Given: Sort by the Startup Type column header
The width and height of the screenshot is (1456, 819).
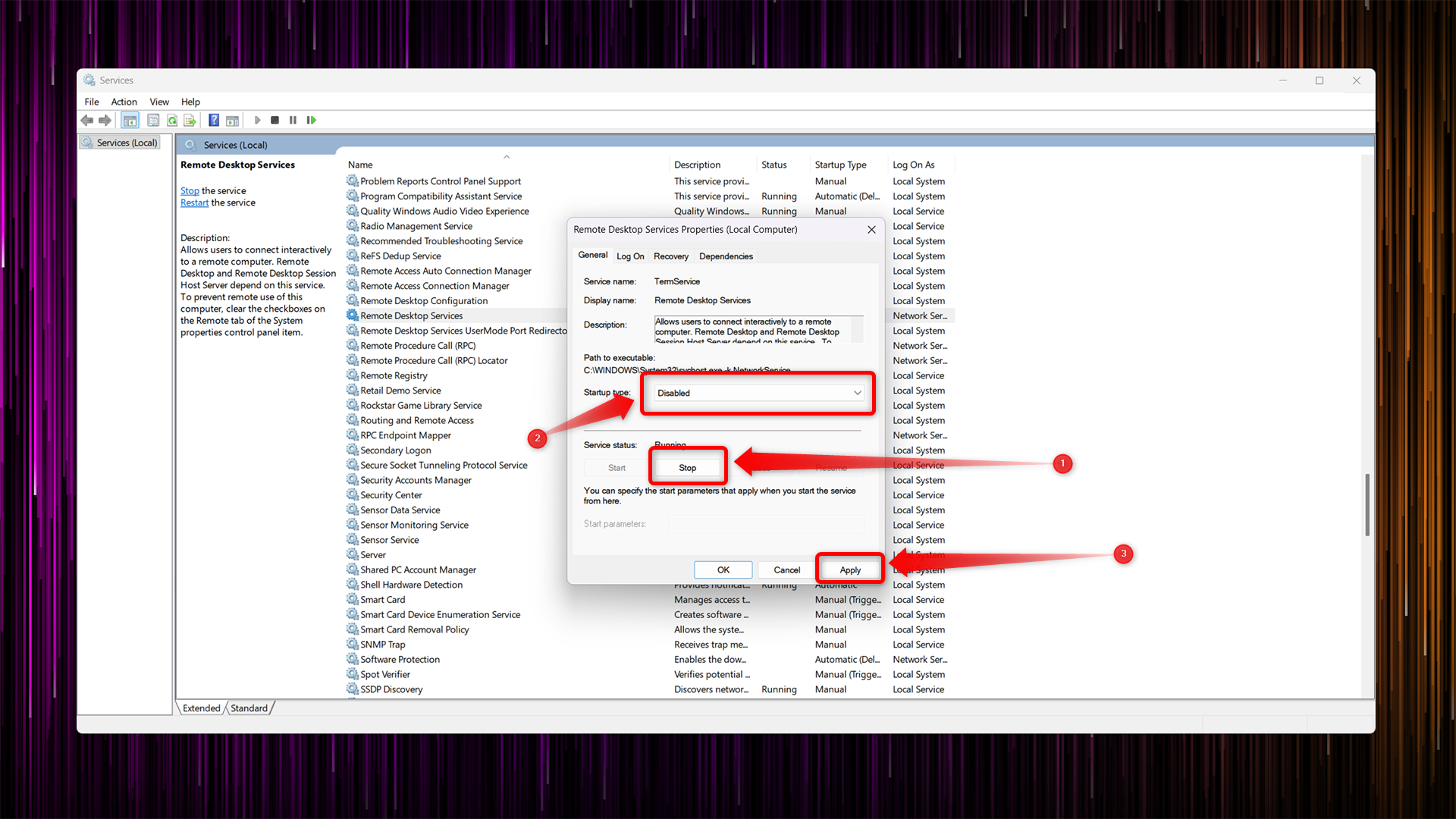Looking at the screenshot, I should (840, 165).
